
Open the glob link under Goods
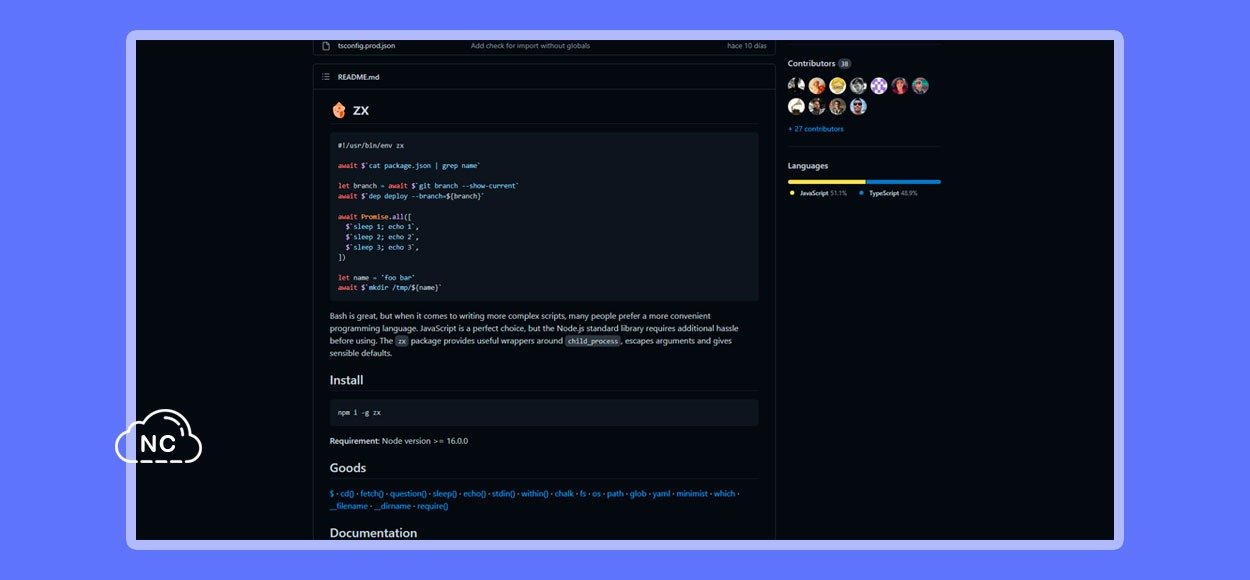tap(638, 493)
